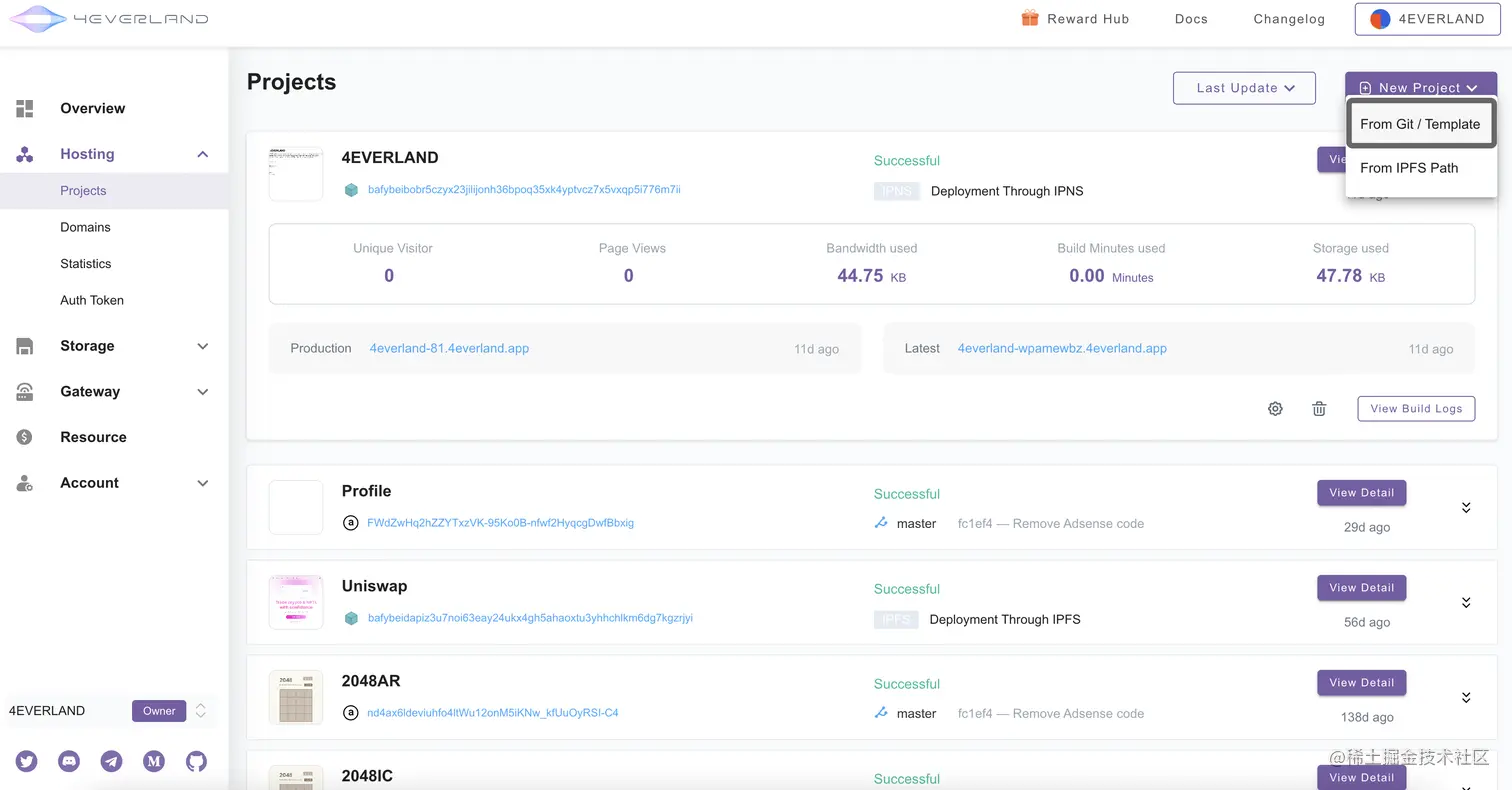Screen dimensions: 1512x790
Task: Open latest link 4everland-wpamewbz.4everland.app
Action: click(1062, 348)
